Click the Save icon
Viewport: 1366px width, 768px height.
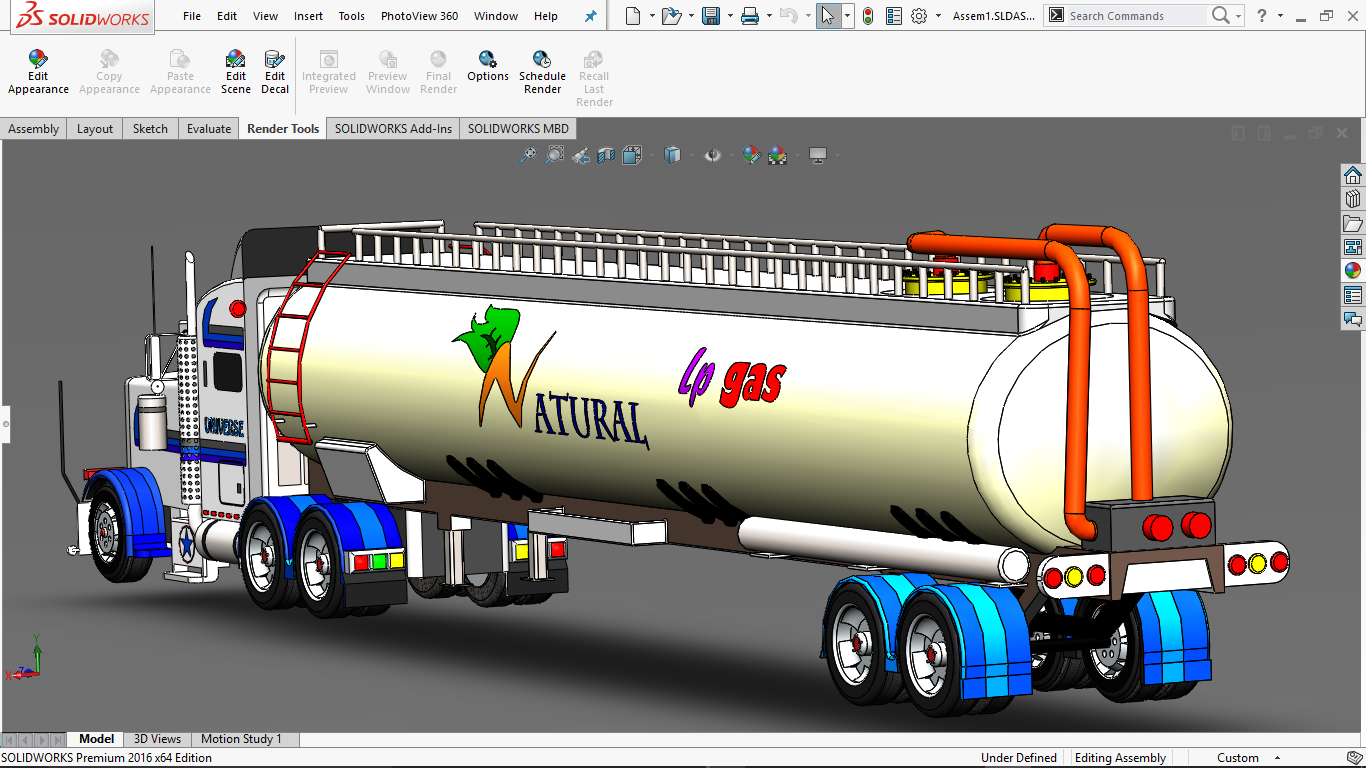(711, 16)
